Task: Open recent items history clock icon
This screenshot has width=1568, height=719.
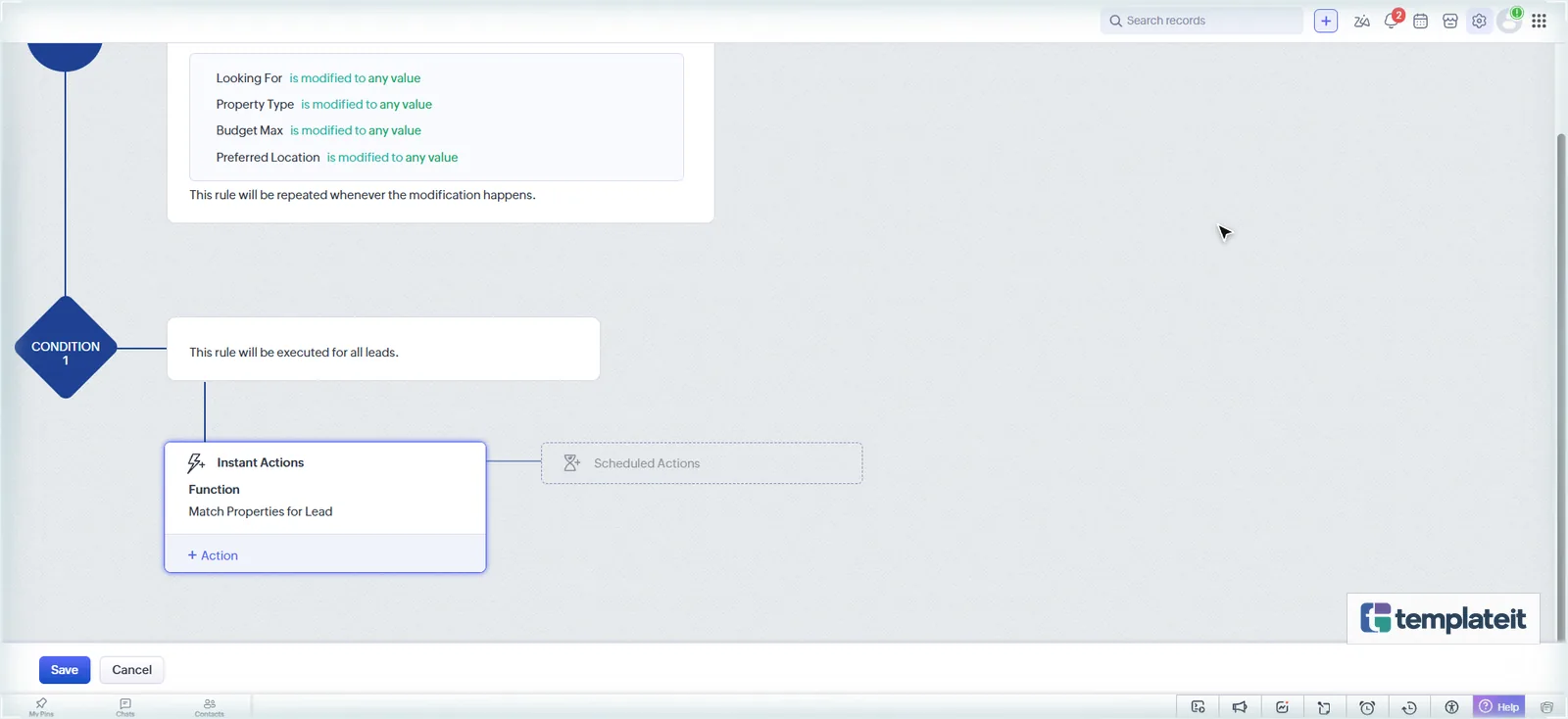Action: [x=1409, y=707]
